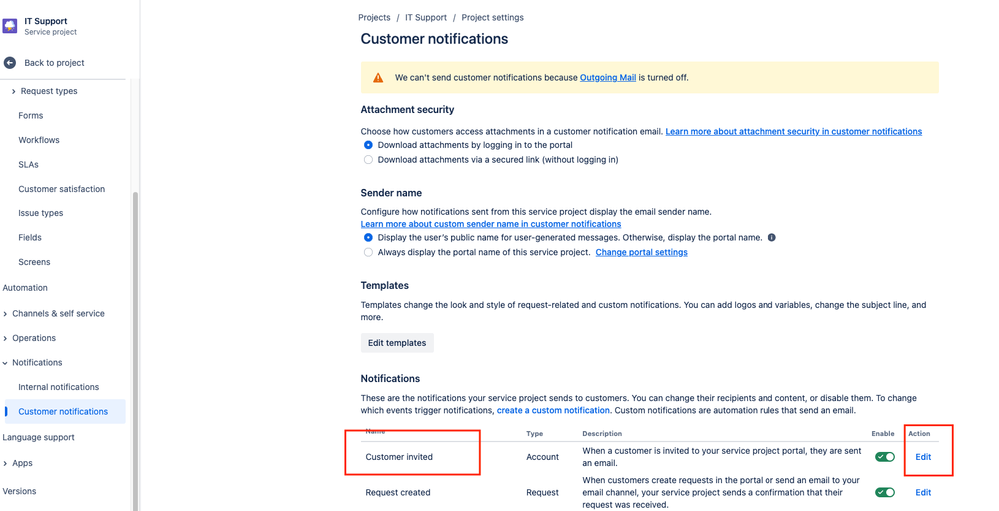Screen dimensions: 999x511
Task: Click the IT Support project avatar icon
Action: (10, 26)
